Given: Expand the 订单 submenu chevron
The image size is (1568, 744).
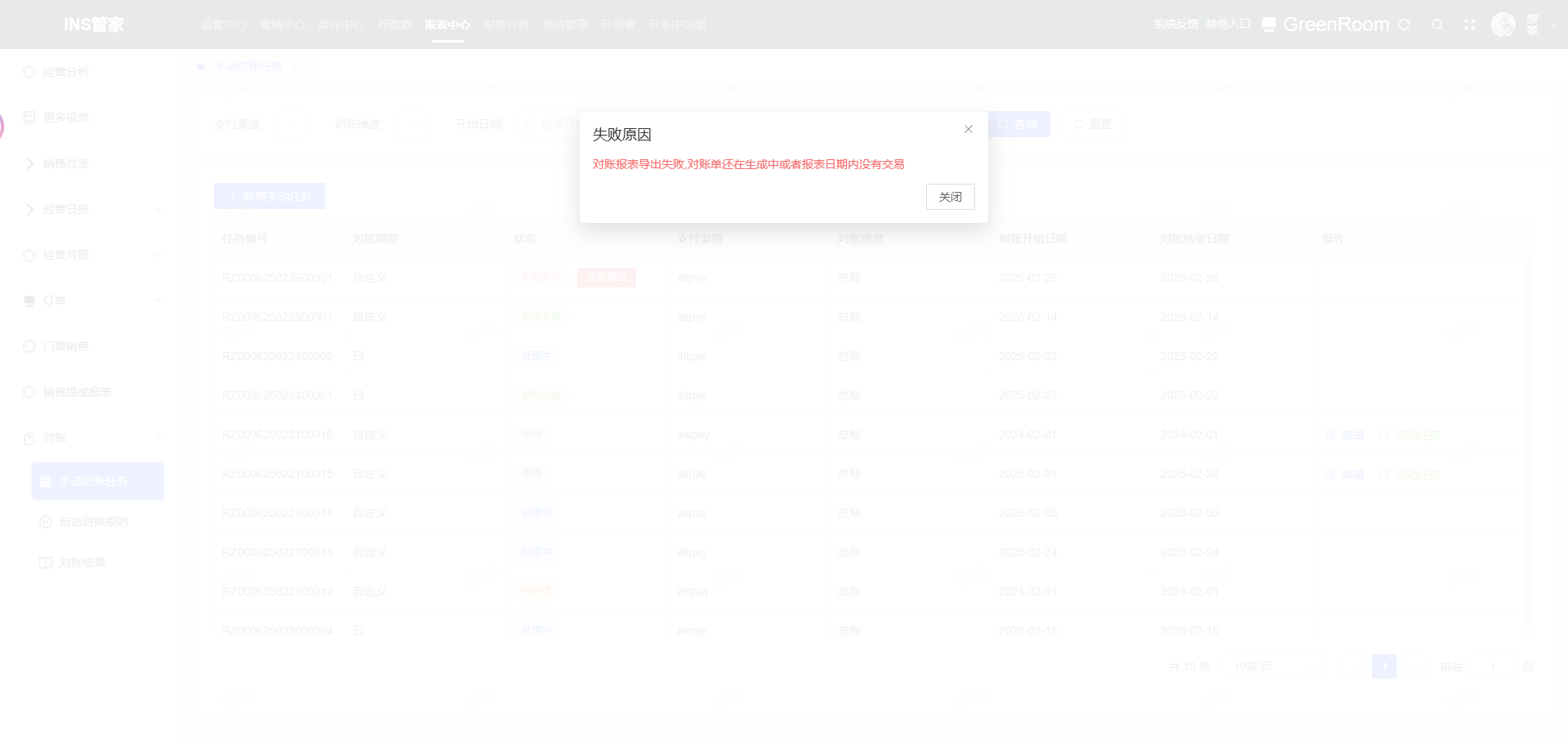Looking at the screenshot, I should 158,301.
